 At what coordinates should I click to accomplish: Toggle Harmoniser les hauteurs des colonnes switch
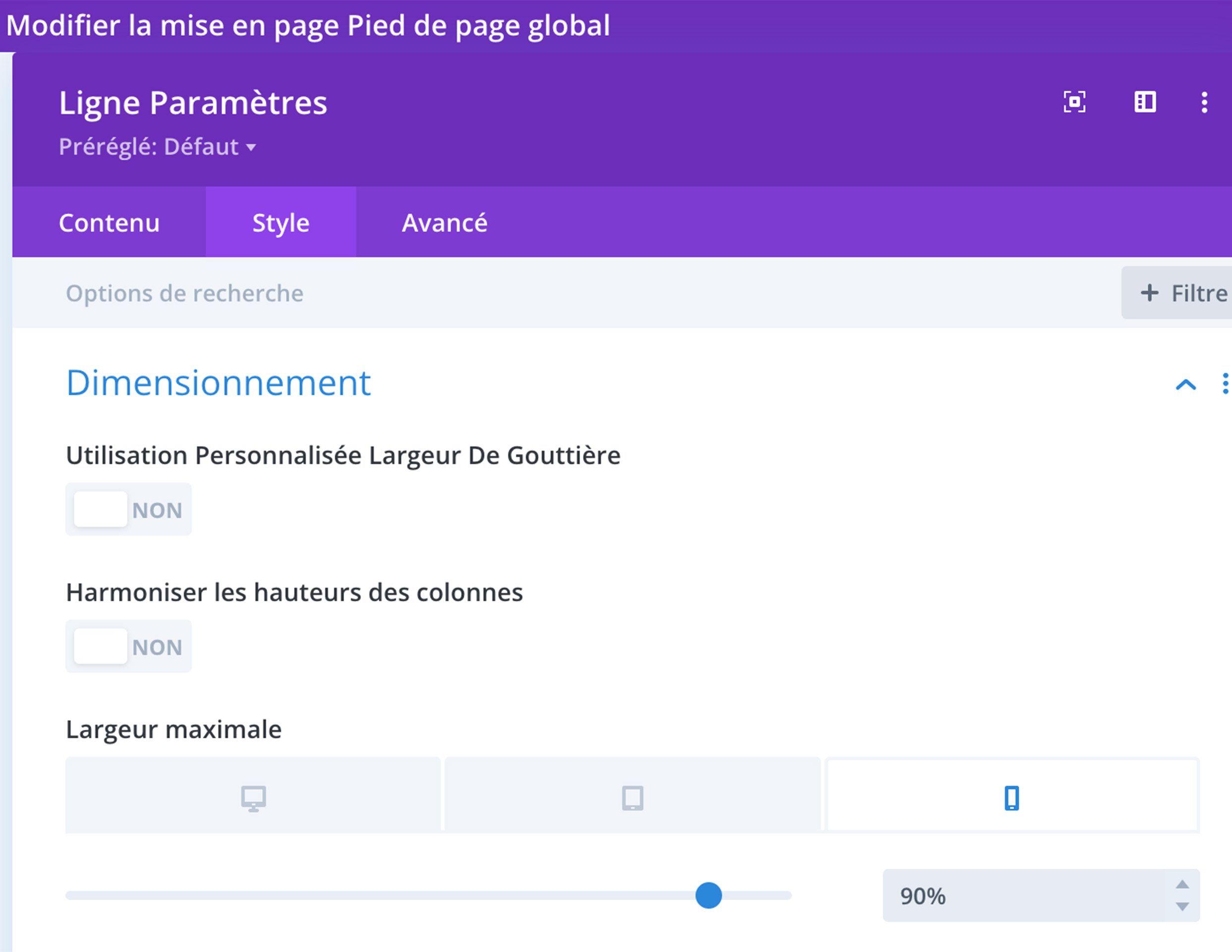[x=128, y=646]
